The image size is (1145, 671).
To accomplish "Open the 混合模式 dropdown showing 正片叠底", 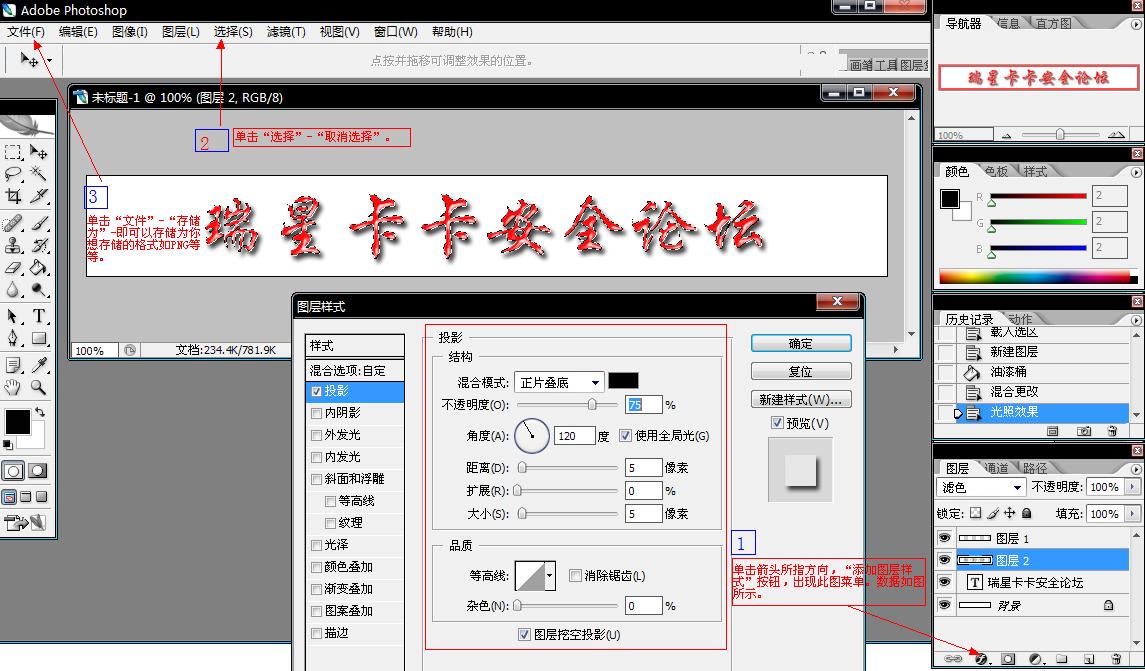I will click(x=559, y=382).
